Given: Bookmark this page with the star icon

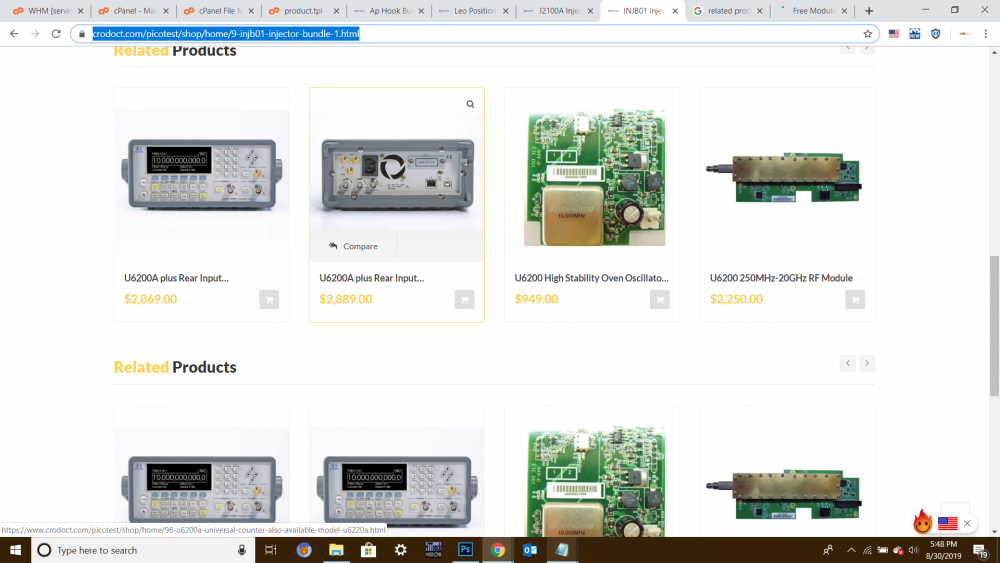Looking at the screenshot, I should point(867,34).
